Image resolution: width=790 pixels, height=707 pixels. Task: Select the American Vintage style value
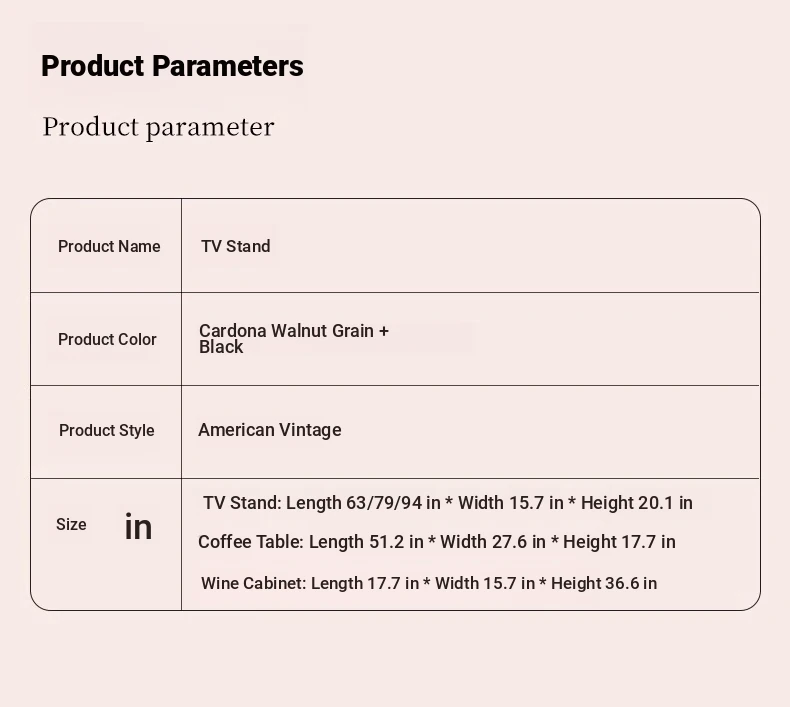tap(270, 430)
